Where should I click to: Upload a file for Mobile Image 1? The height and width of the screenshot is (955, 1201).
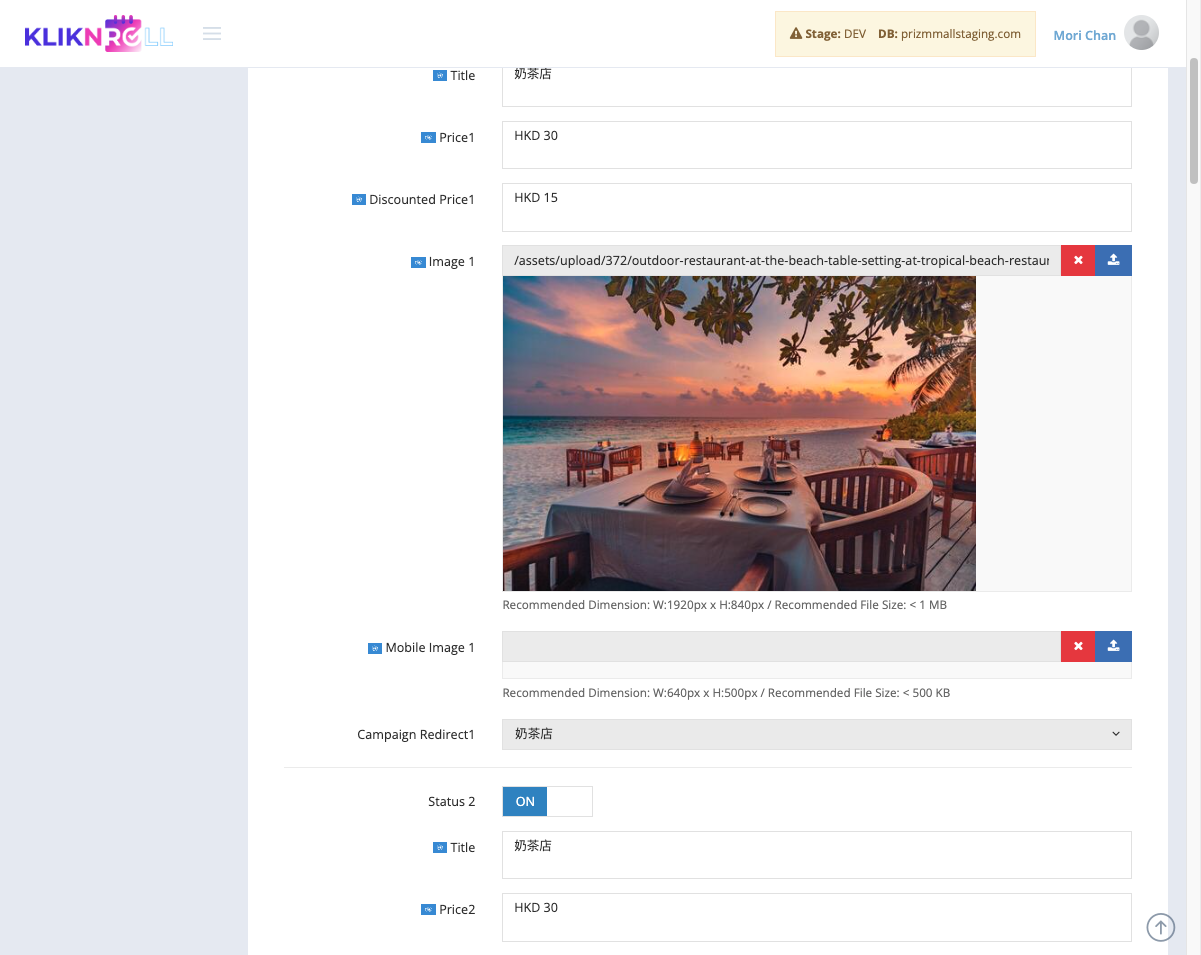tap(1114, 647)
